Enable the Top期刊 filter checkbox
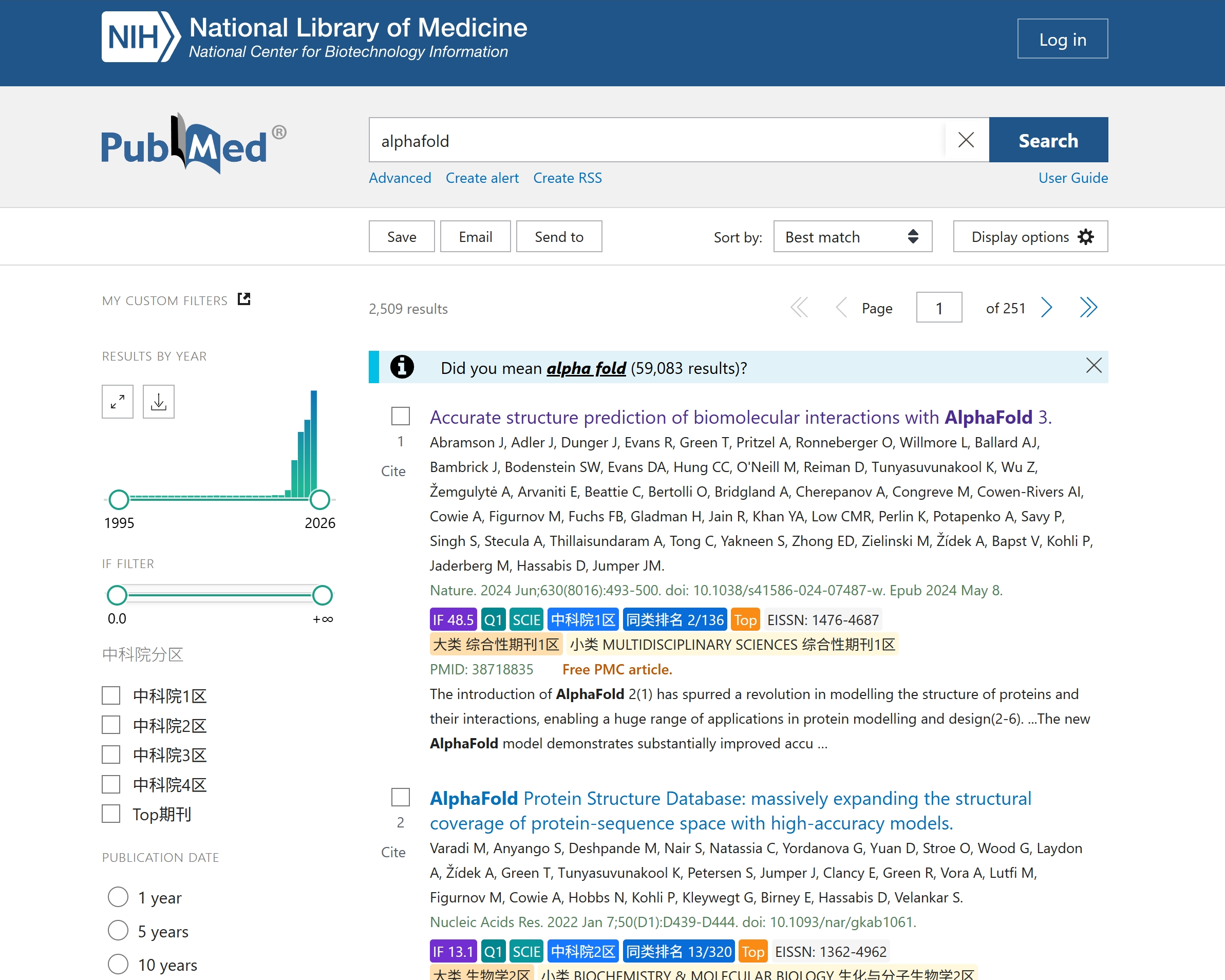The height and width of the screenshot is (980, 1225). 111,814
